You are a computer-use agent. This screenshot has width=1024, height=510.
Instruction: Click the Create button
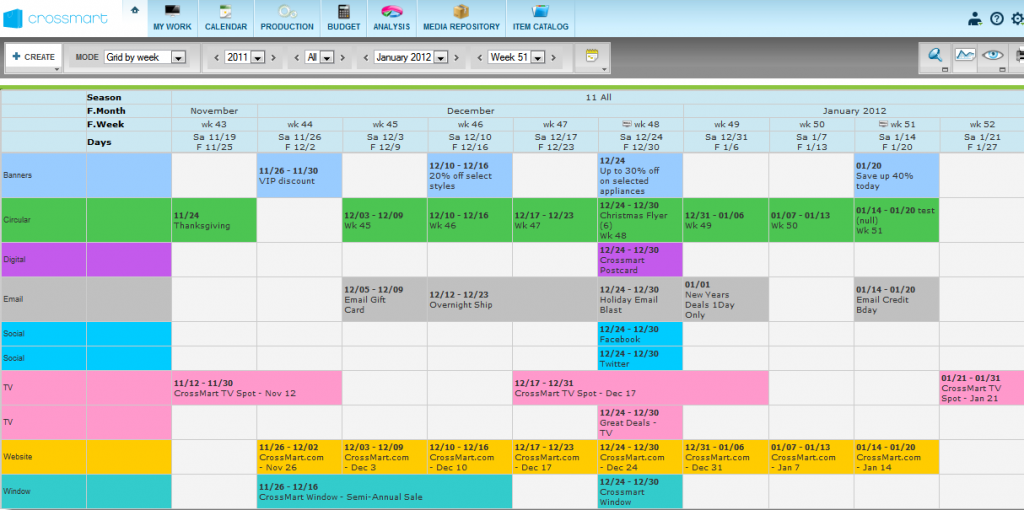click(x=34, y=57)
